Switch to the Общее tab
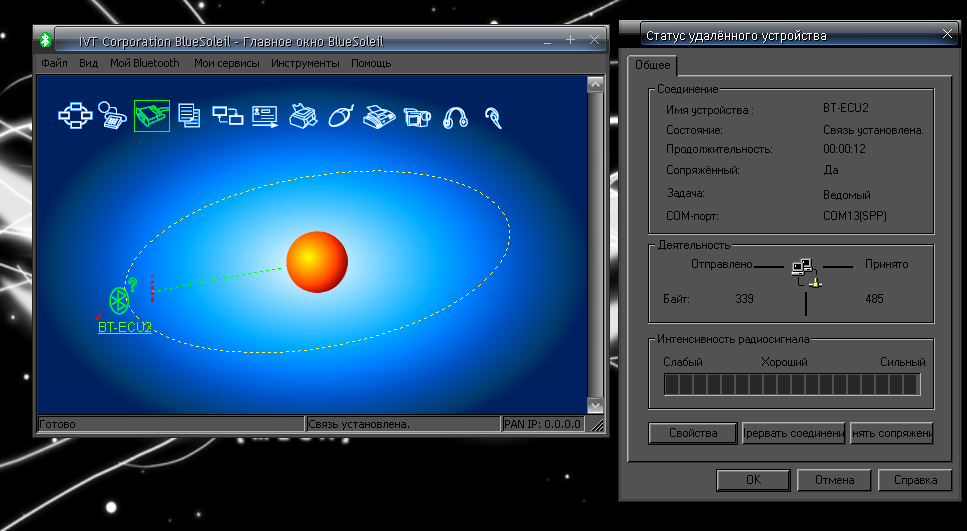This screenshot has width=967, height=531. [x=652, y=65]
